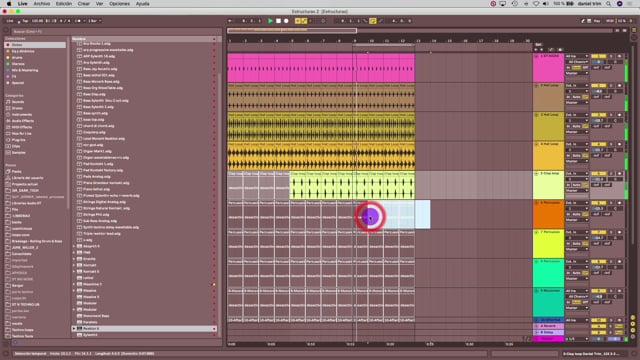Arm recording on olive track 3
640x360 pixels.
[x=620, y=115]
